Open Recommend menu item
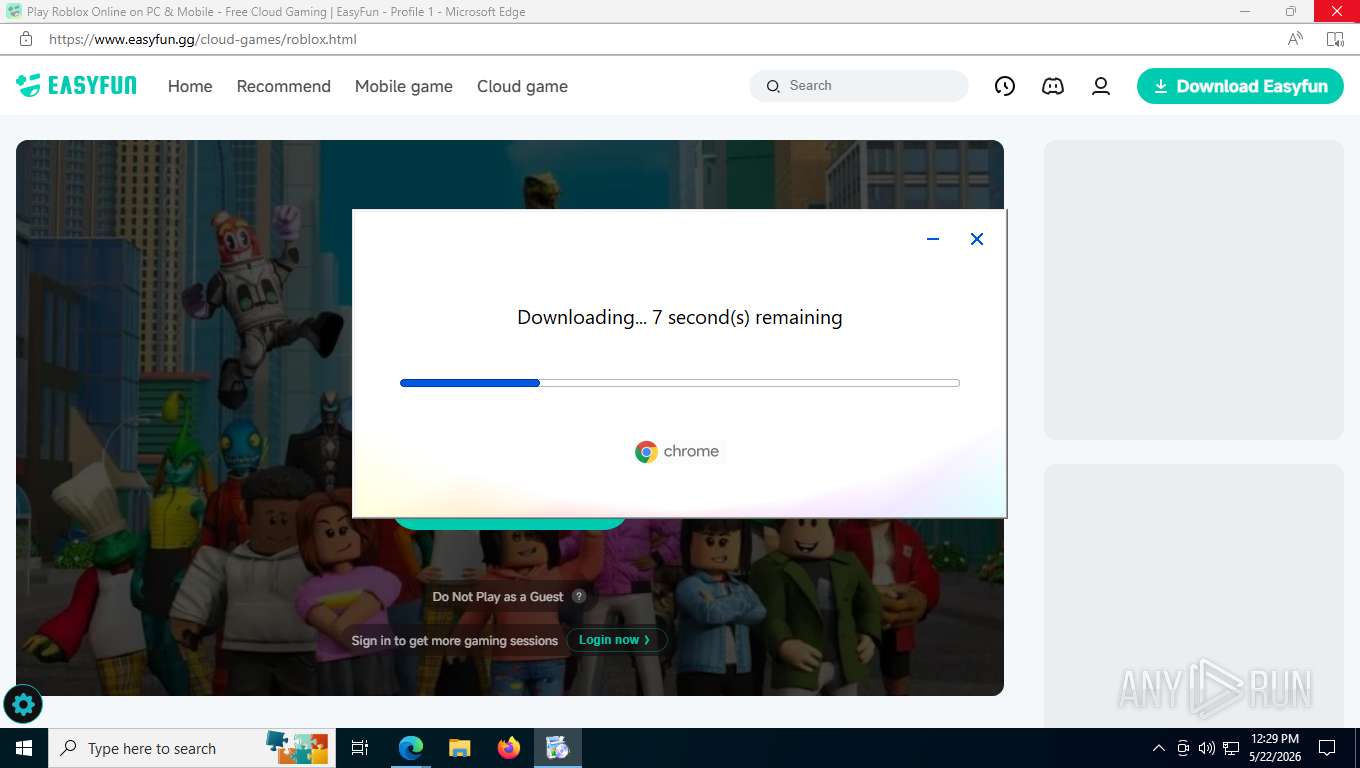 284,86
